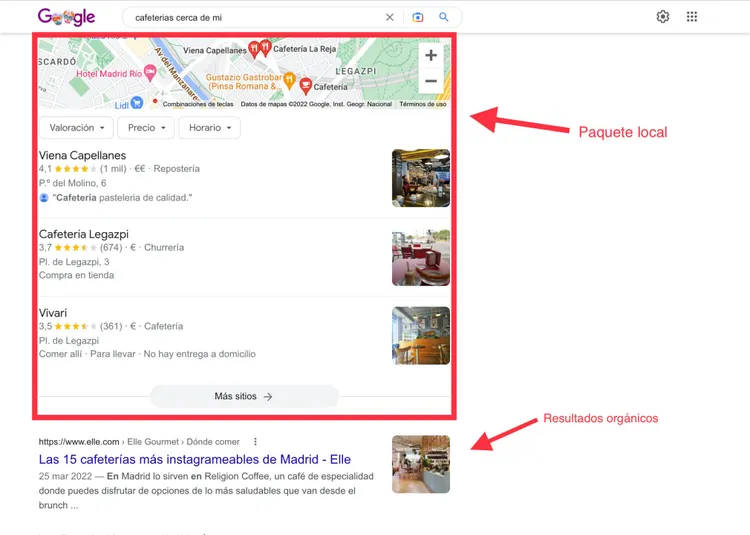Click the Viena Capellanes map pin
750x535 pixels.
[x=254, y=50]
